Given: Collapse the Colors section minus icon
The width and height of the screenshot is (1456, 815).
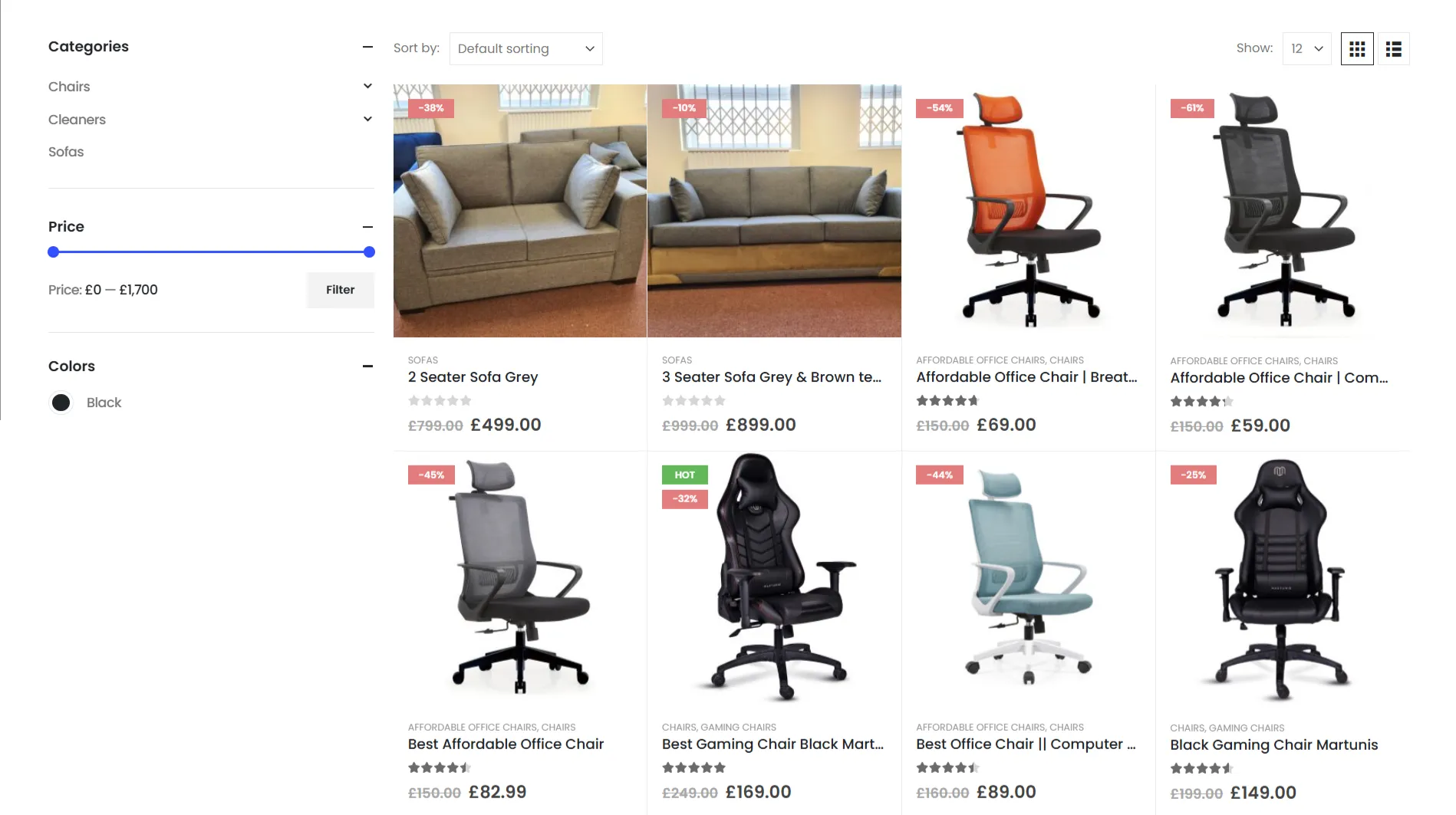Looking at the screenshot, I should tap(367, 366).
